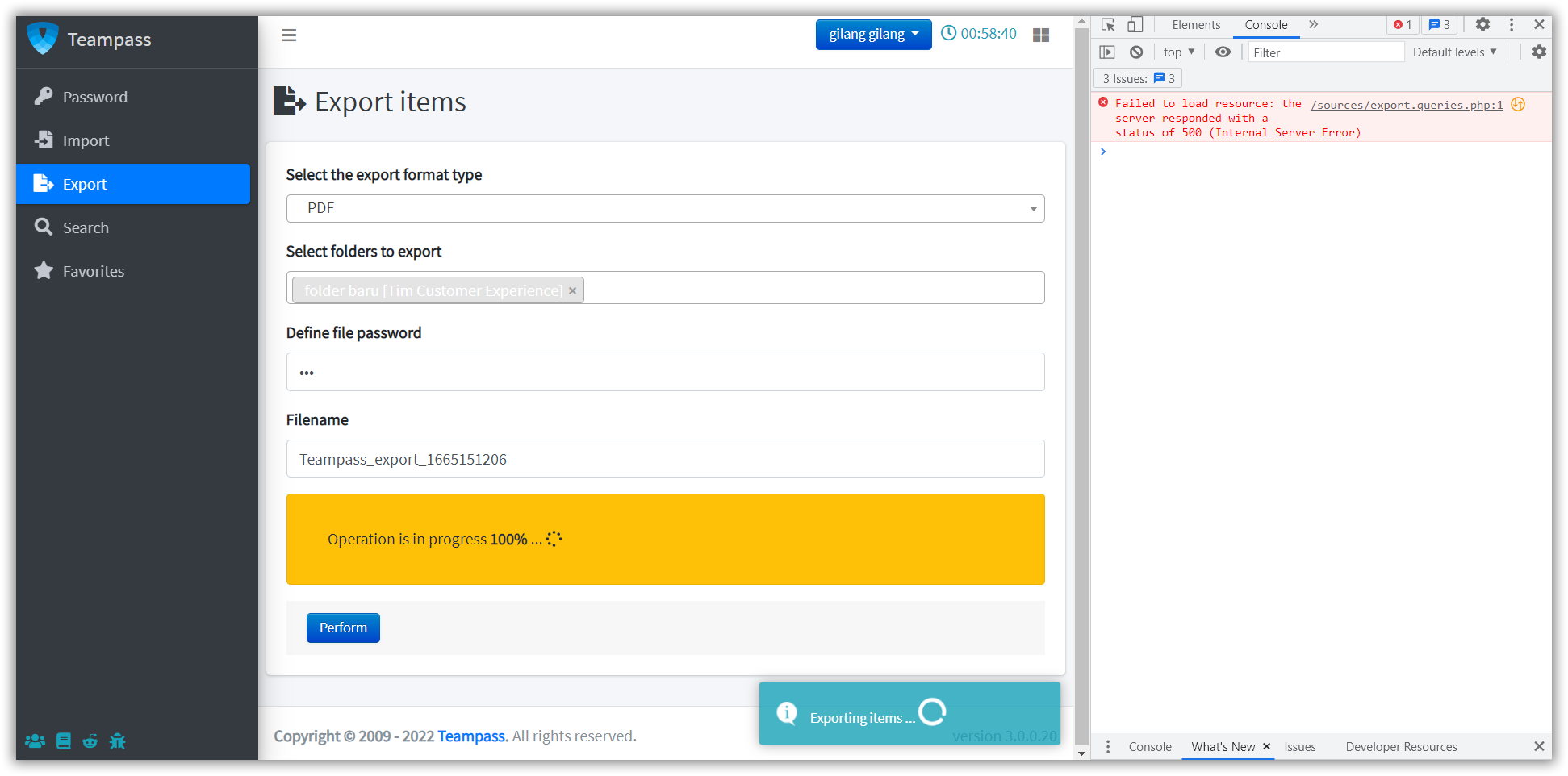Activate the DevTools inspect element picker
Screen dimensions: 1568x776
point(1108,25)
